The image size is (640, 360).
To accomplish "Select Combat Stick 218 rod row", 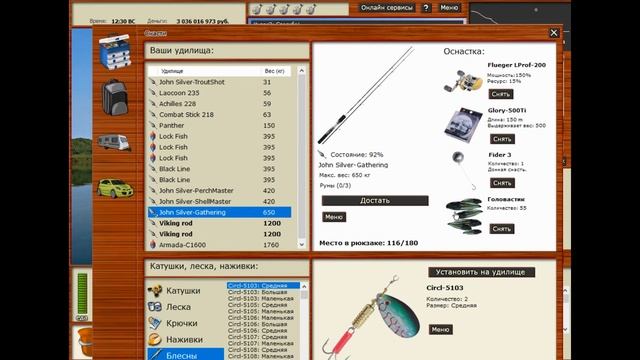I will 219,115.
